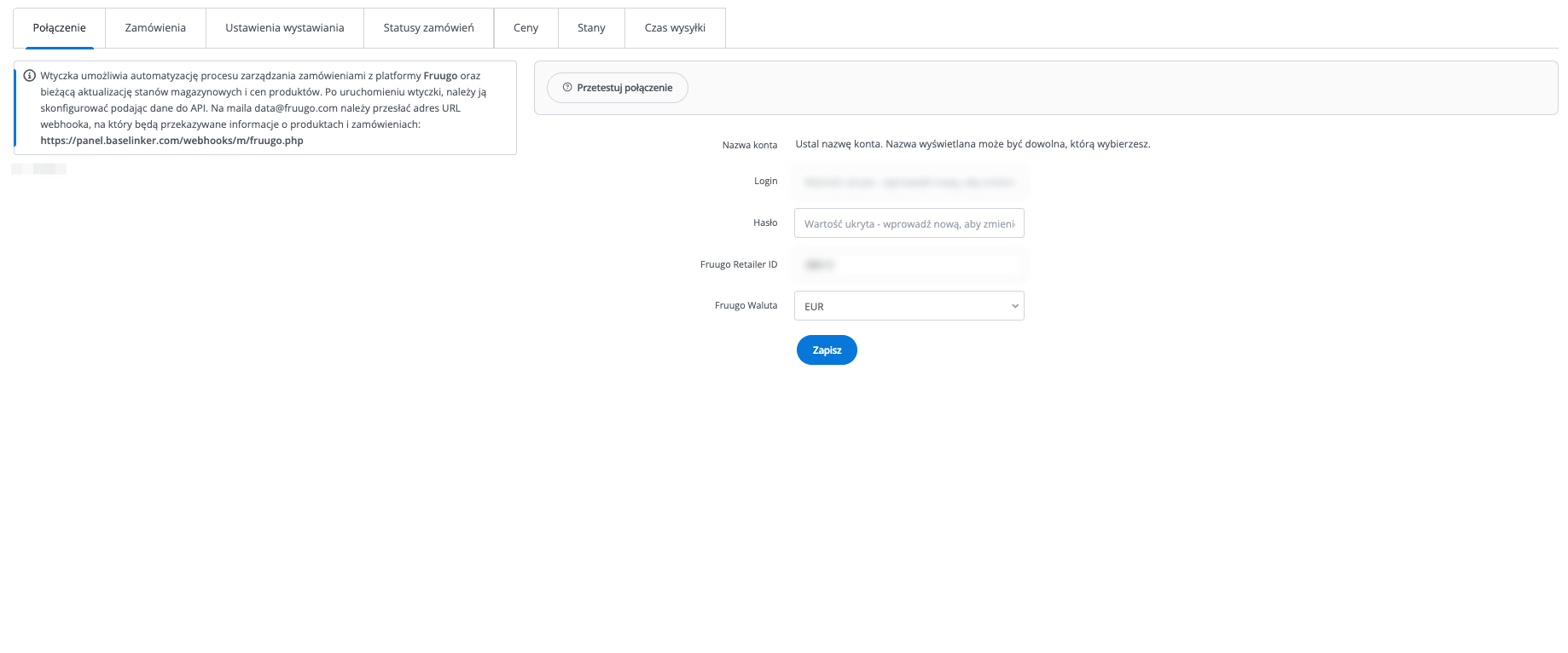Click the Fruugo Retailer ID label
This screenshot has width=1568, height=653.
738,264
